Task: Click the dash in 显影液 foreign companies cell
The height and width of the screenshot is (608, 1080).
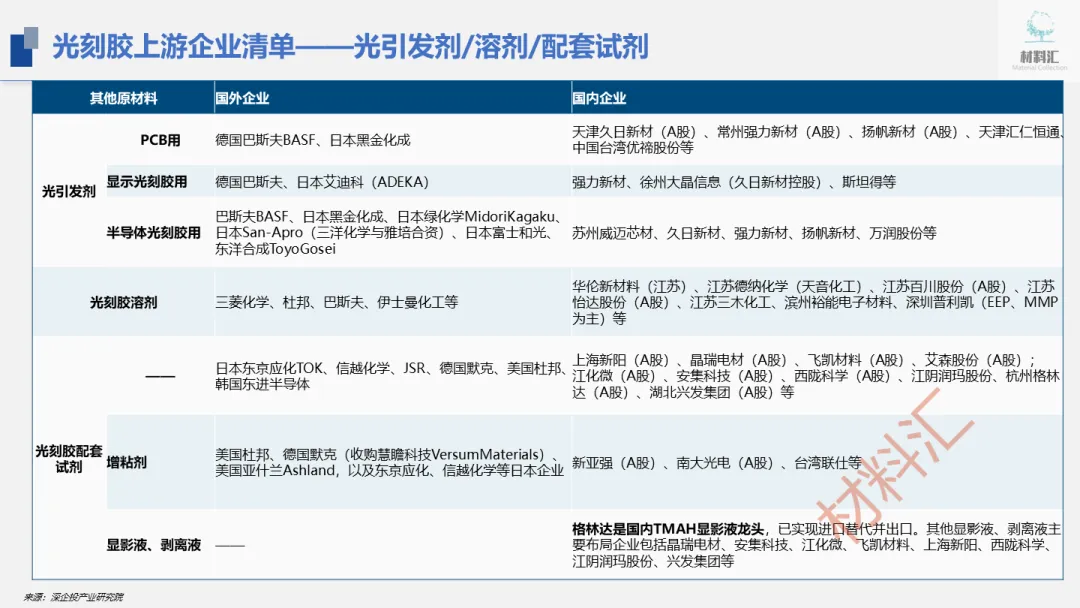Action: 230,545
